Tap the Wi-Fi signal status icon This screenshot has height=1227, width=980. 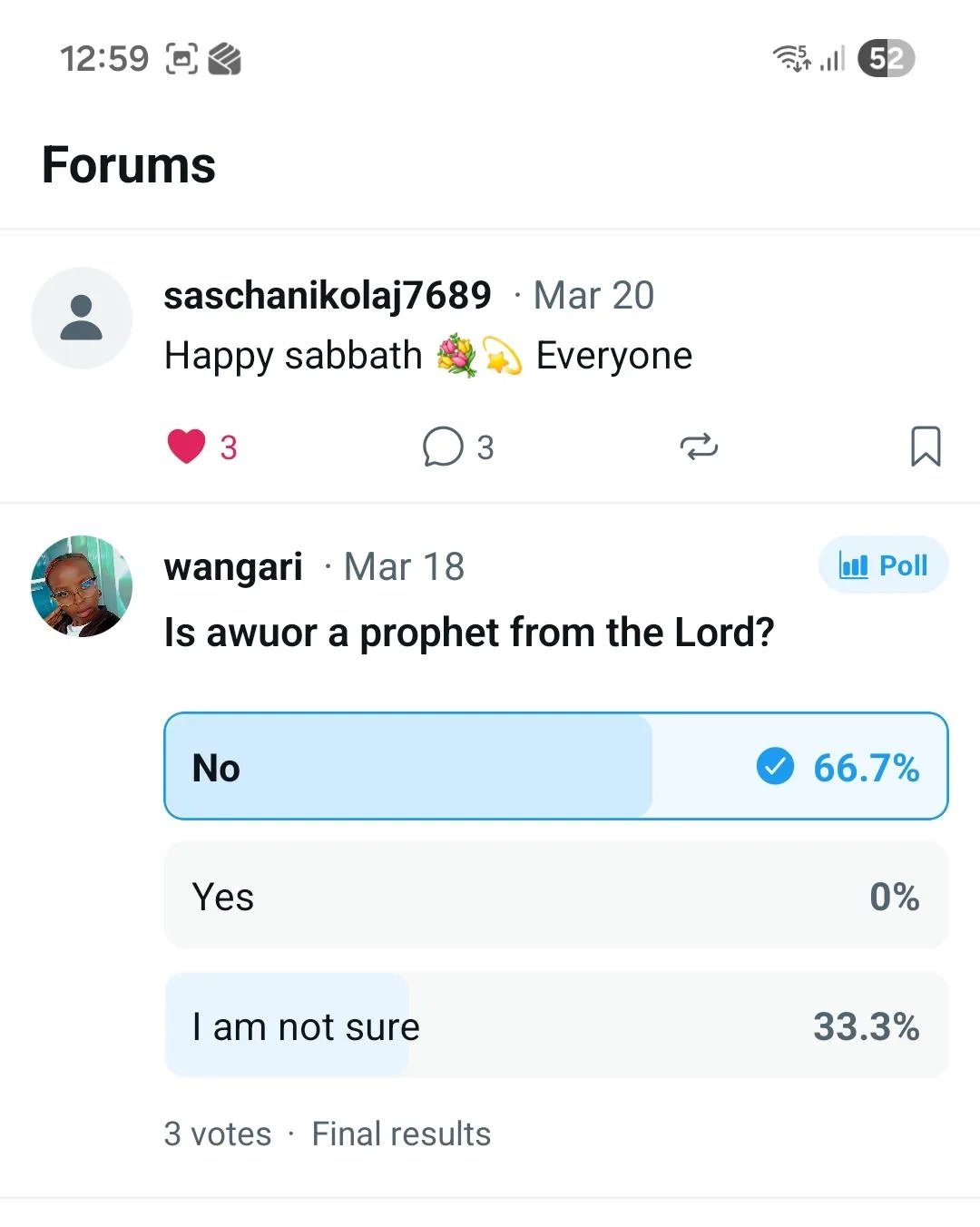pos(791,58)
